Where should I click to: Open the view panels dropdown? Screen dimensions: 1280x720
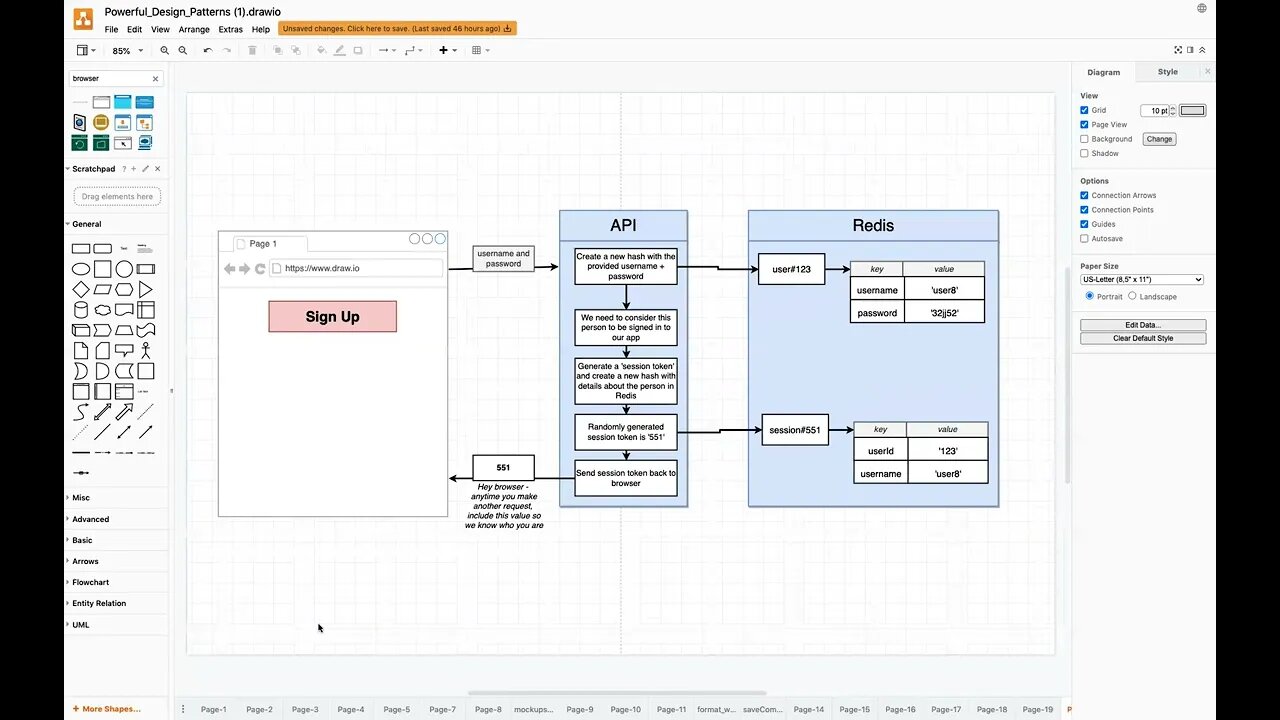[86, 50]
